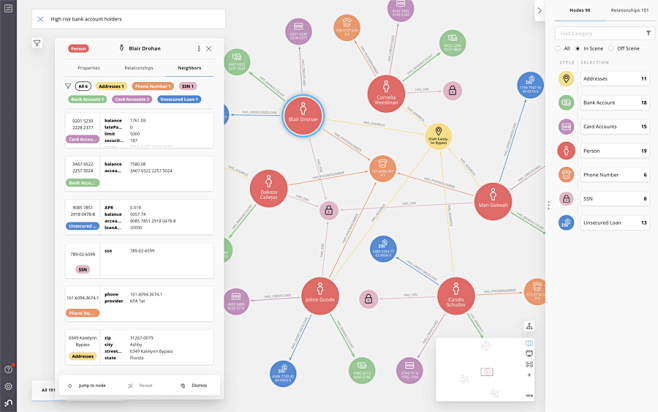Select the Man Gotwalt person node
The width and height of the screenshot is (658, 412).
493,201
